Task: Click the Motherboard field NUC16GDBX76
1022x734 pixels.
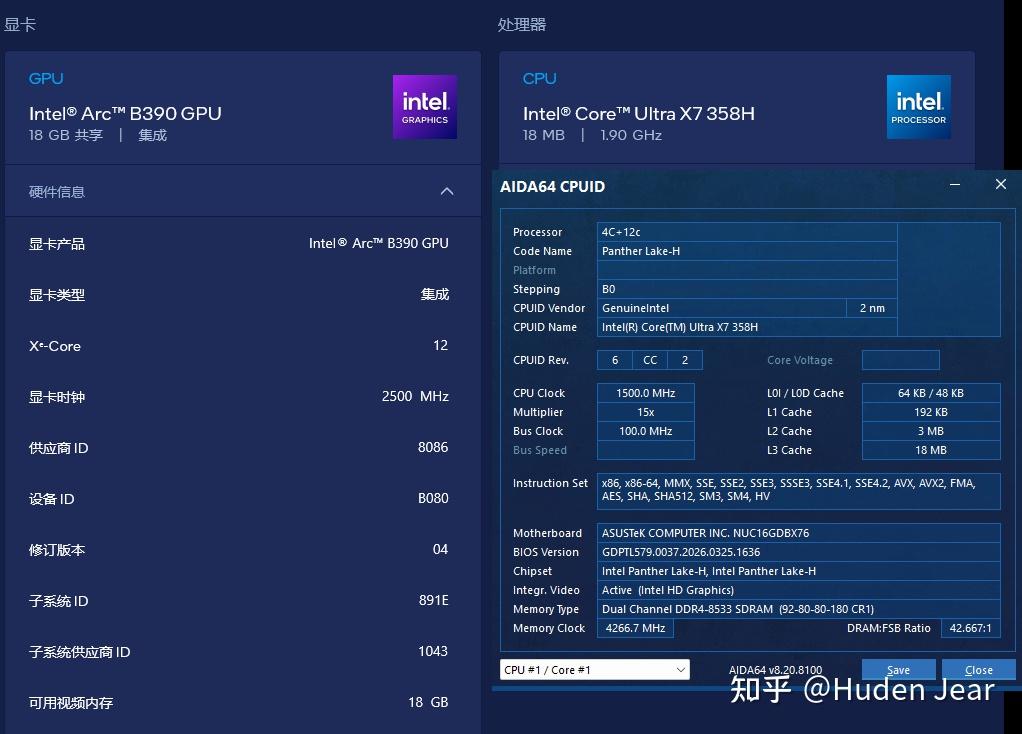Action: click(798, 533)
